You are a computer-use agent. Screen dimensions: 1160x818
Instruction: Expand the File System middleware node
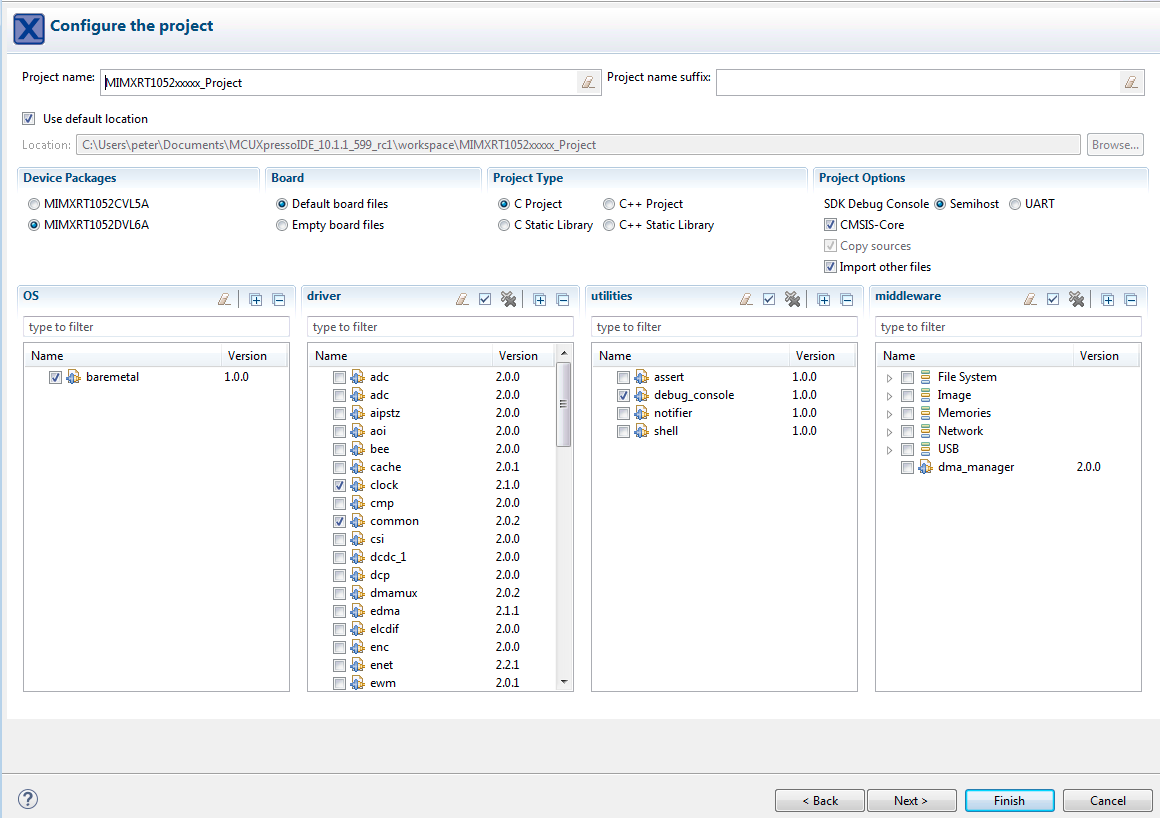click(x=889, y=378)
